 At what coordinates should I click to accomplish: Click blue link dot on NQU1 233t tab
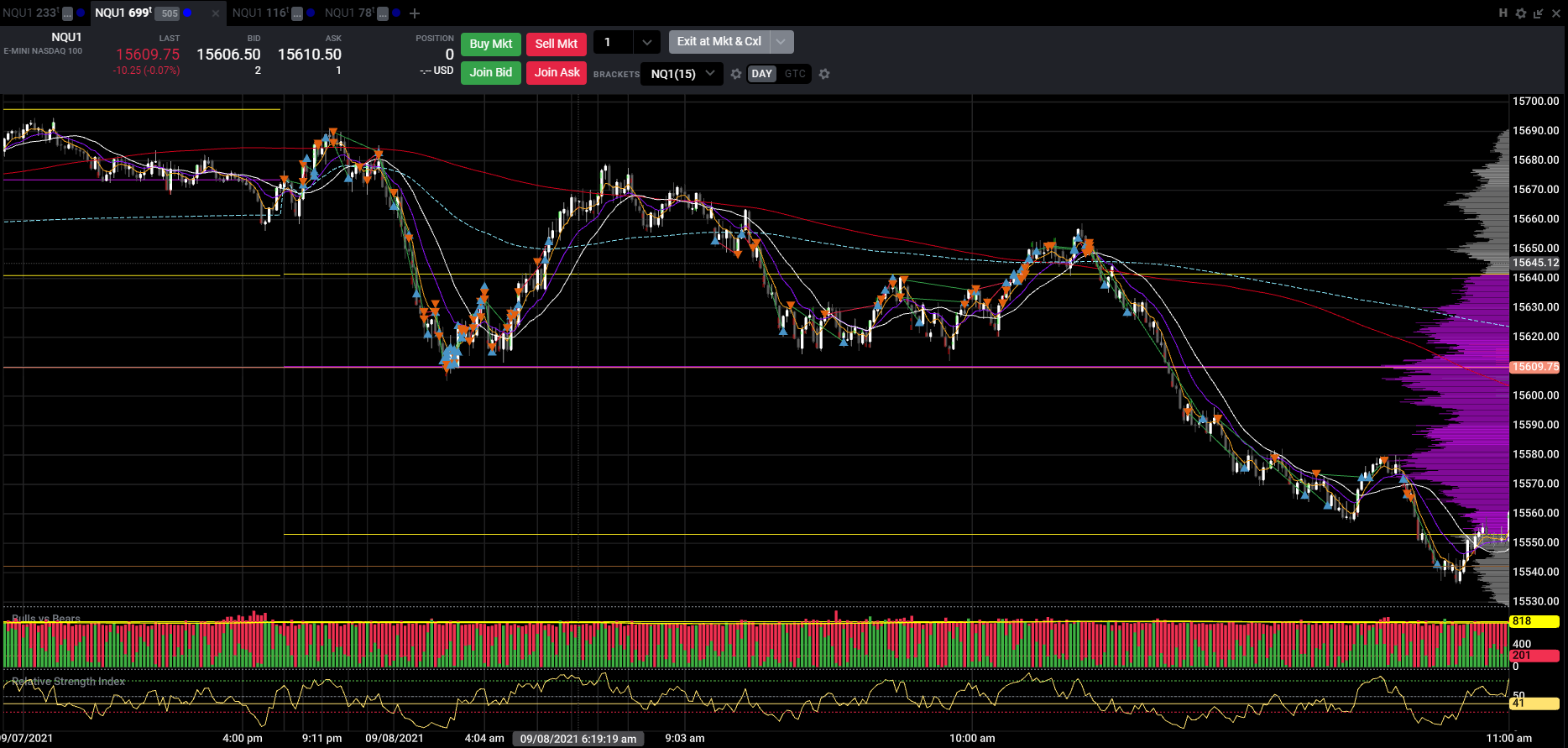pyautogui.click(x=81, y=13)
